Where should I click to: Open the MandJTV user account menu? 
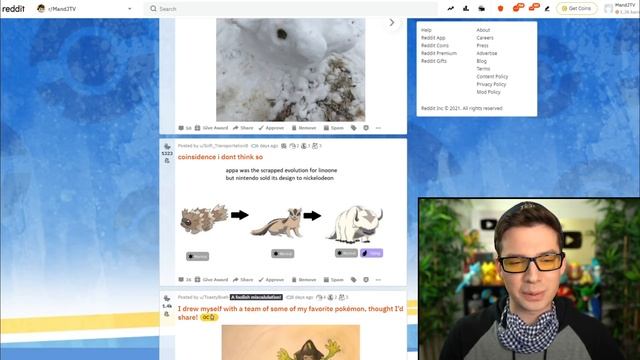point(622,9)
